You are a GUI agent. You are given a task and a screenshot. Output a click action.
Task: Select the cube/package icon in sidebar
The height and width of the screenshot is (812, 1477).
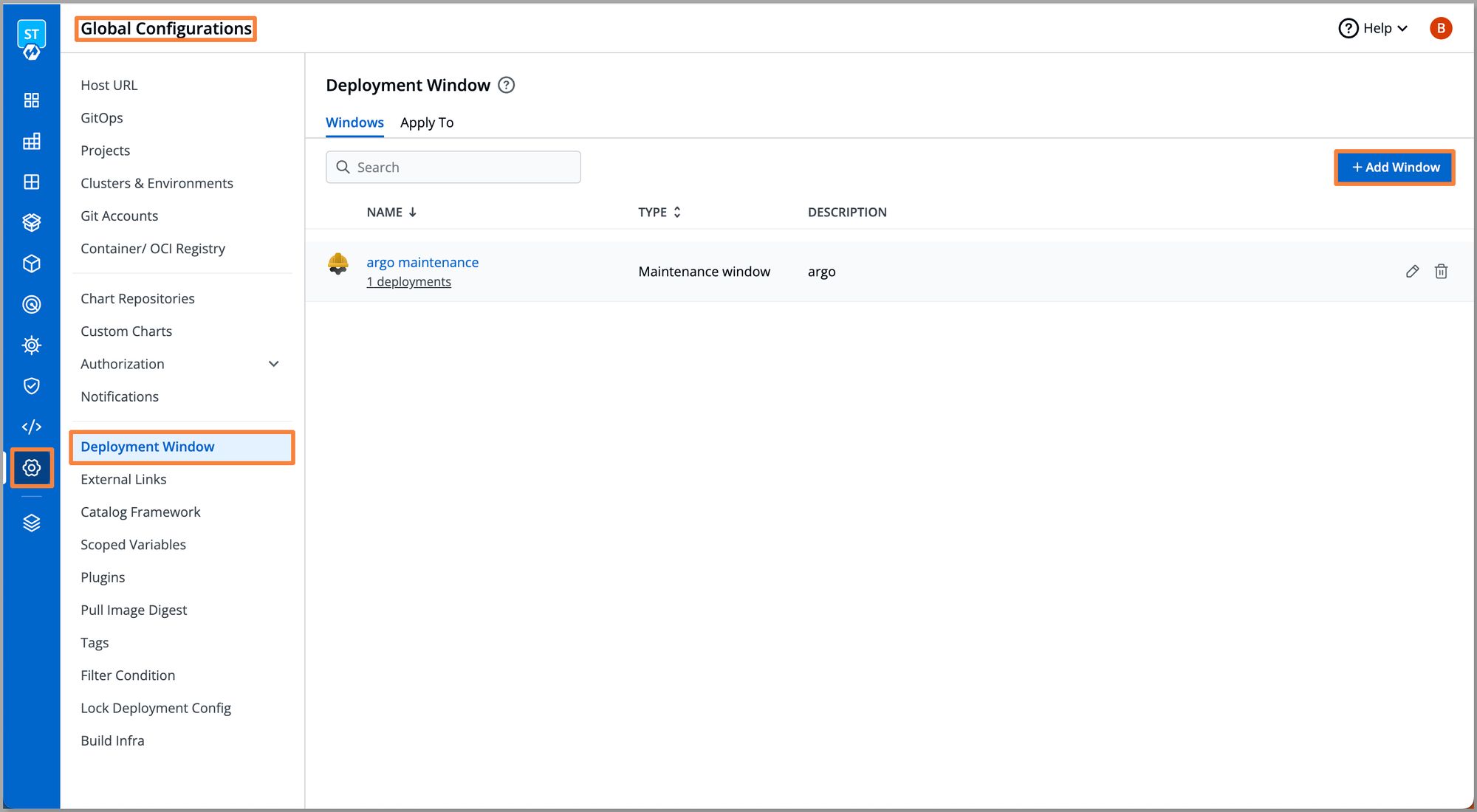[32, 263]
